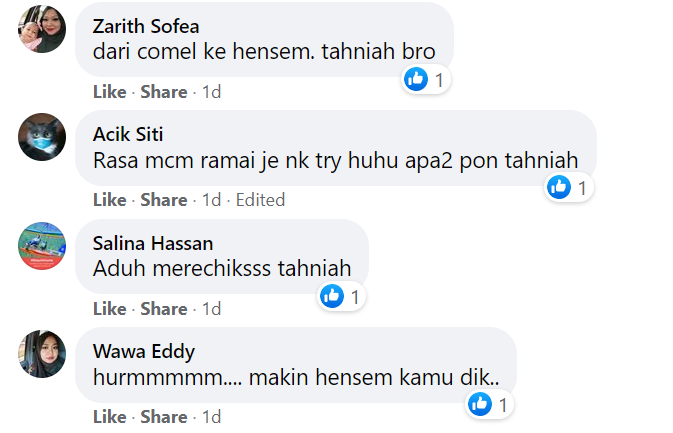The height and width of the screenshot is (433, 673).
Task: Like Salina Hassan's comment
Action: pyautogui.click(x=109, y=309)
